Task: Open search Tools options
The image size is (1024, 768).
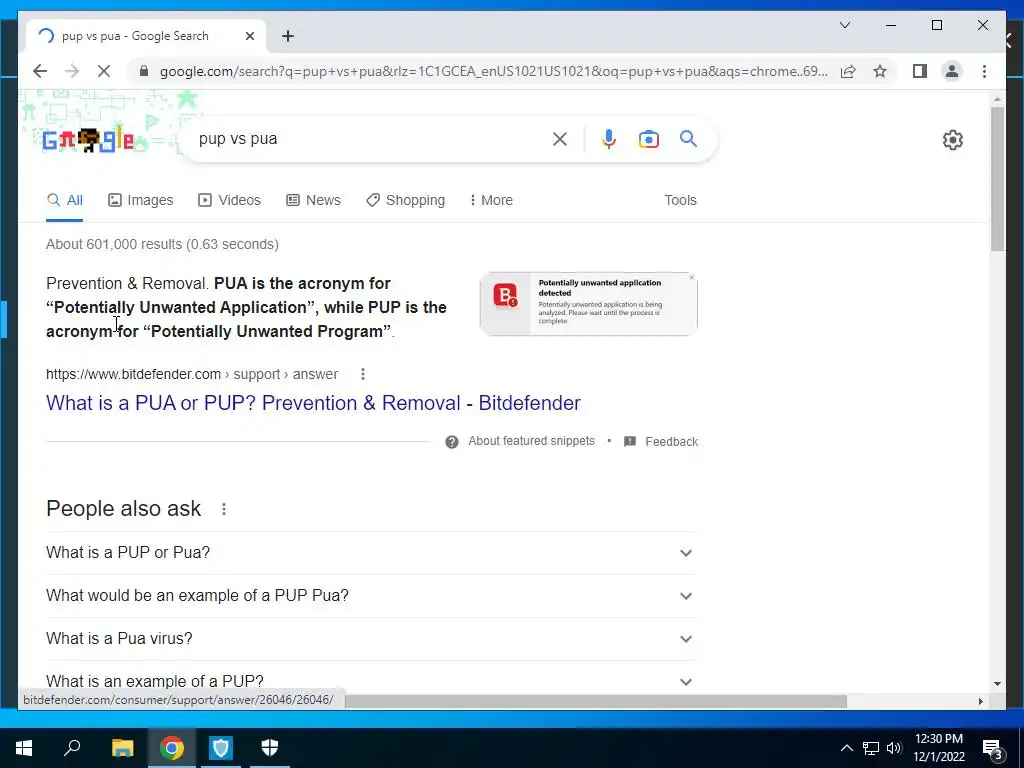Action: (x=680, y=200)
